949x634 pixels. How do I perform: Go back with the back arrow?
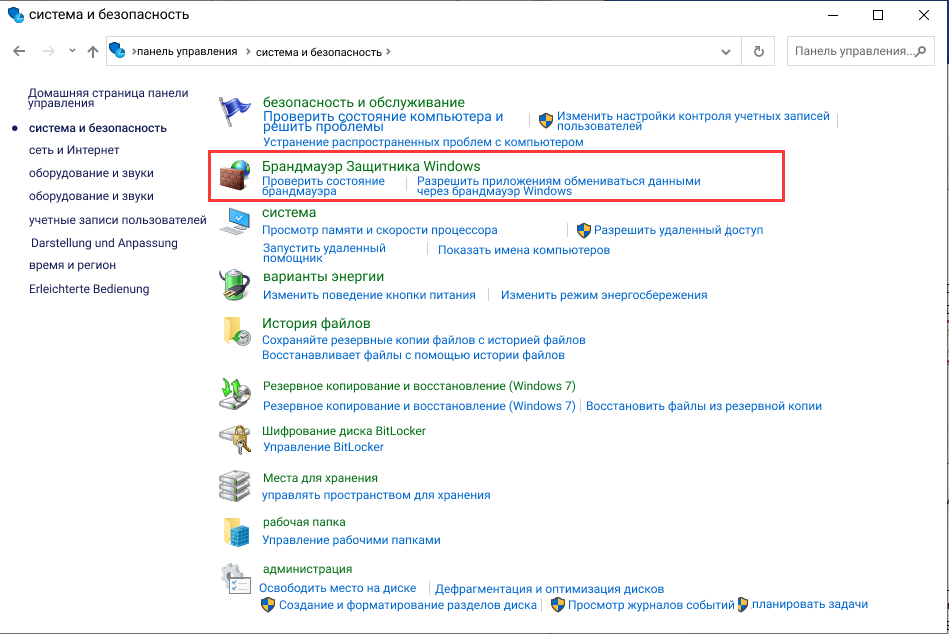[x=19, y=51]
